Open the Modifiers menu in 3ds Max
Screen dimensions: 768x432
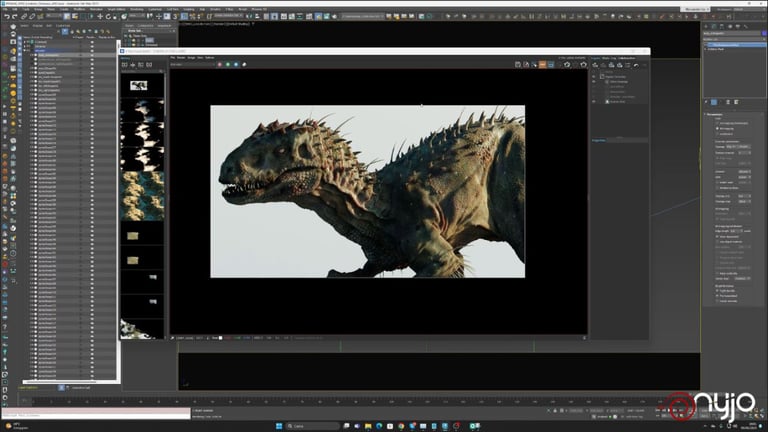pyautogui.click(x=79, y=9)
